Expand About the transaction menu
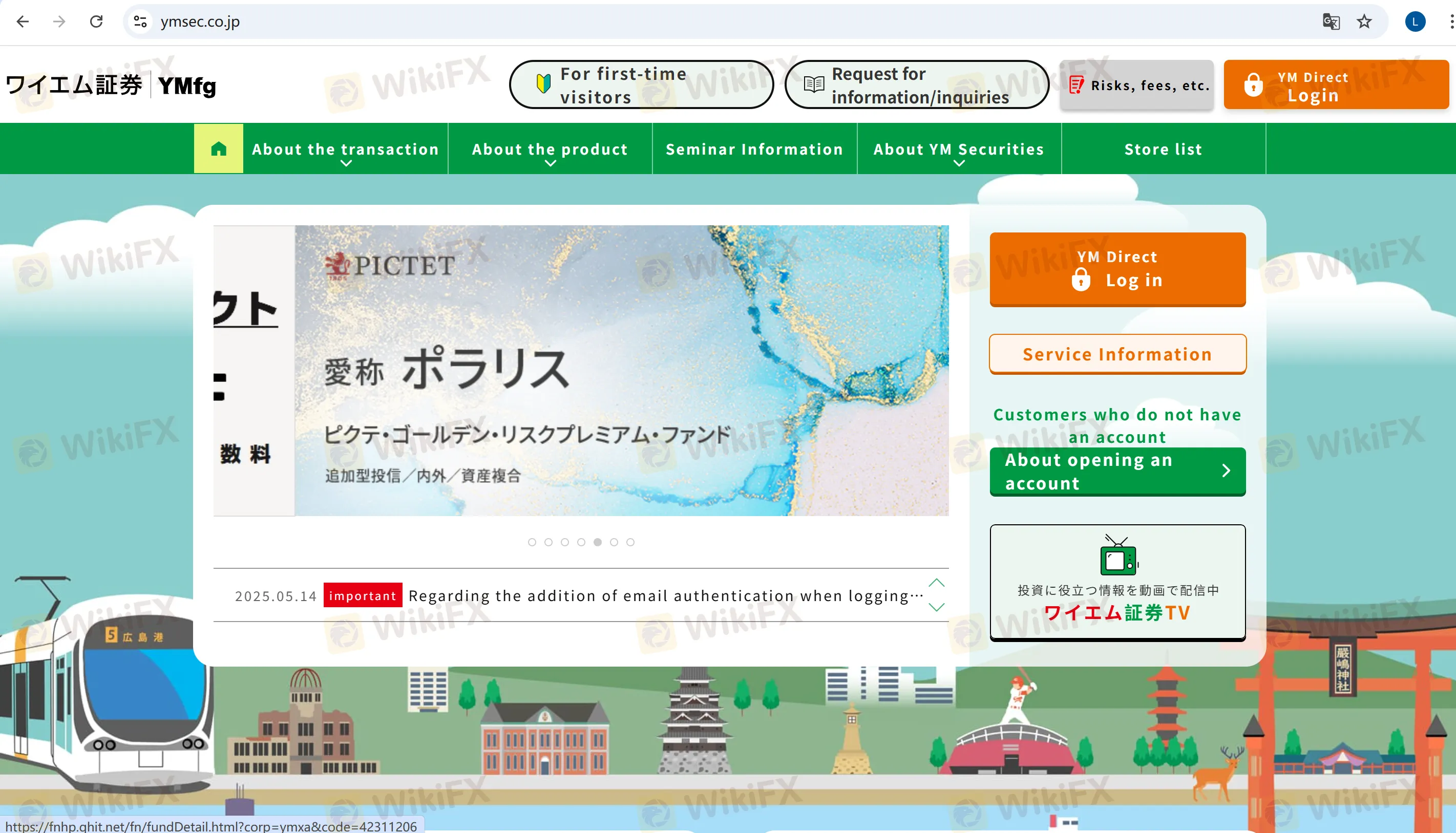1456x833 pixels. click(346, 149)
